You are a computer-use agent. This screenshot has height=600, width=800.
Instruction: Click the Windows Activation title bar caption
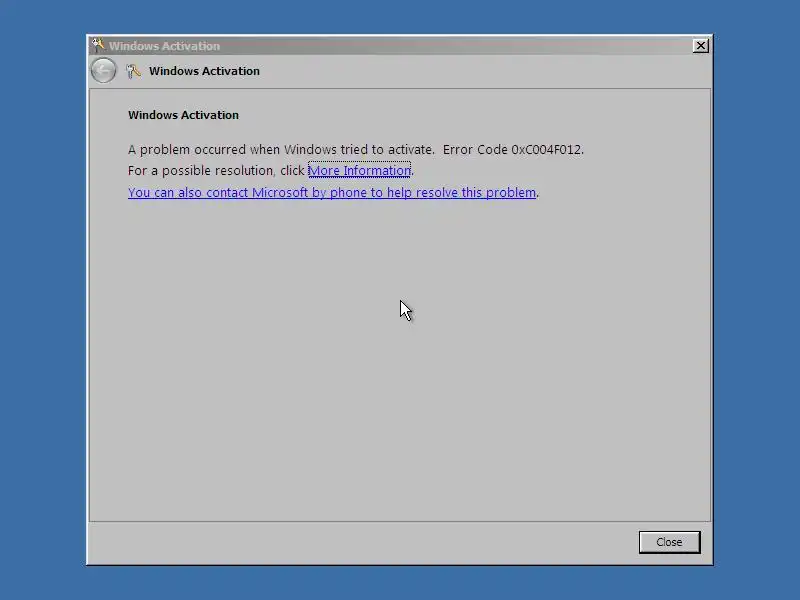[x=164, y=46]
